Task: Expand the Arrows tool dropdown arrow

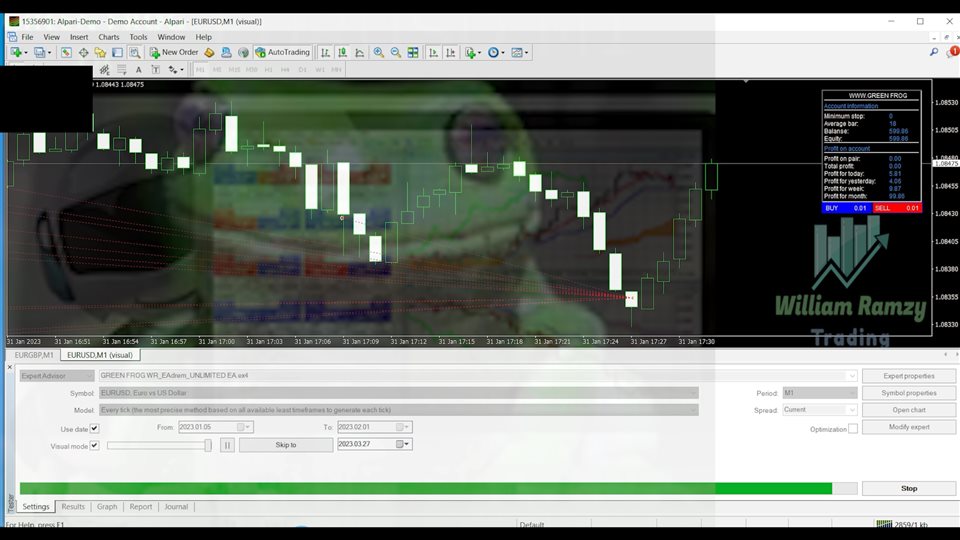Action: [182, 70]
